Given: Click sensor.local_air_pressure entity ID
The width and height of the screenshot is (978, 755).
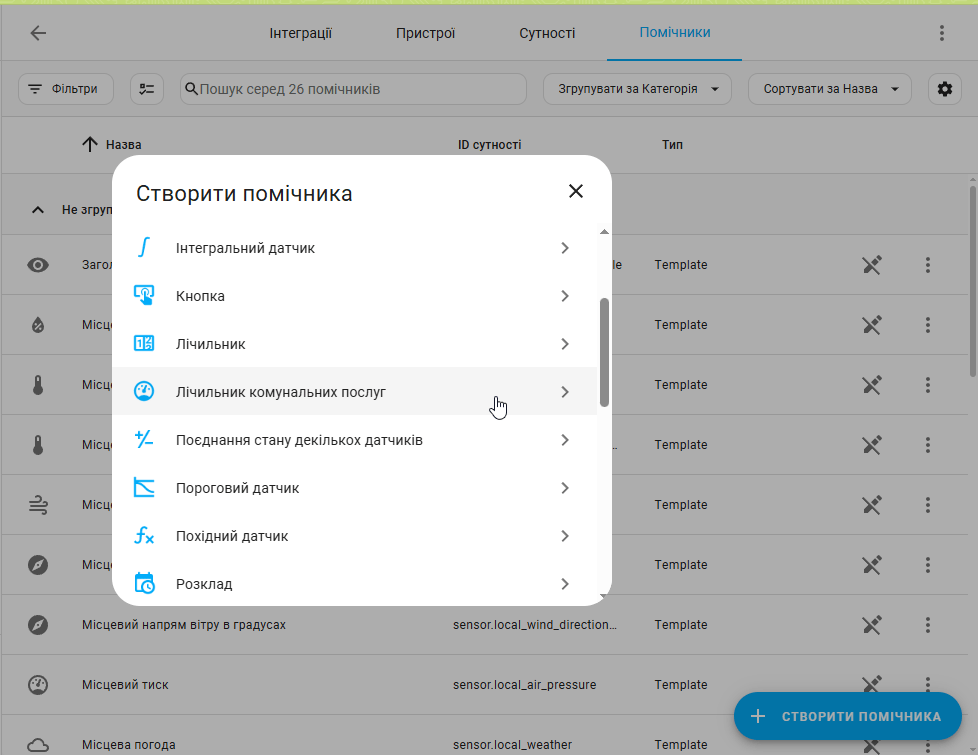Looking at the screenshot, I should tap(525, 684).
